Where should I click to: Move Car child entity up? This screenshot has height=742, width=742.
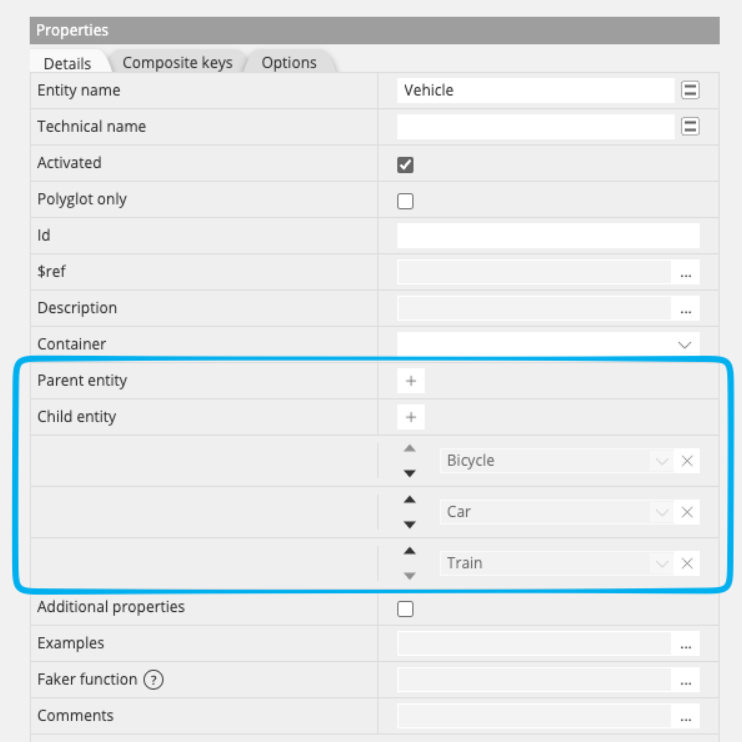[x=410, y=500]
